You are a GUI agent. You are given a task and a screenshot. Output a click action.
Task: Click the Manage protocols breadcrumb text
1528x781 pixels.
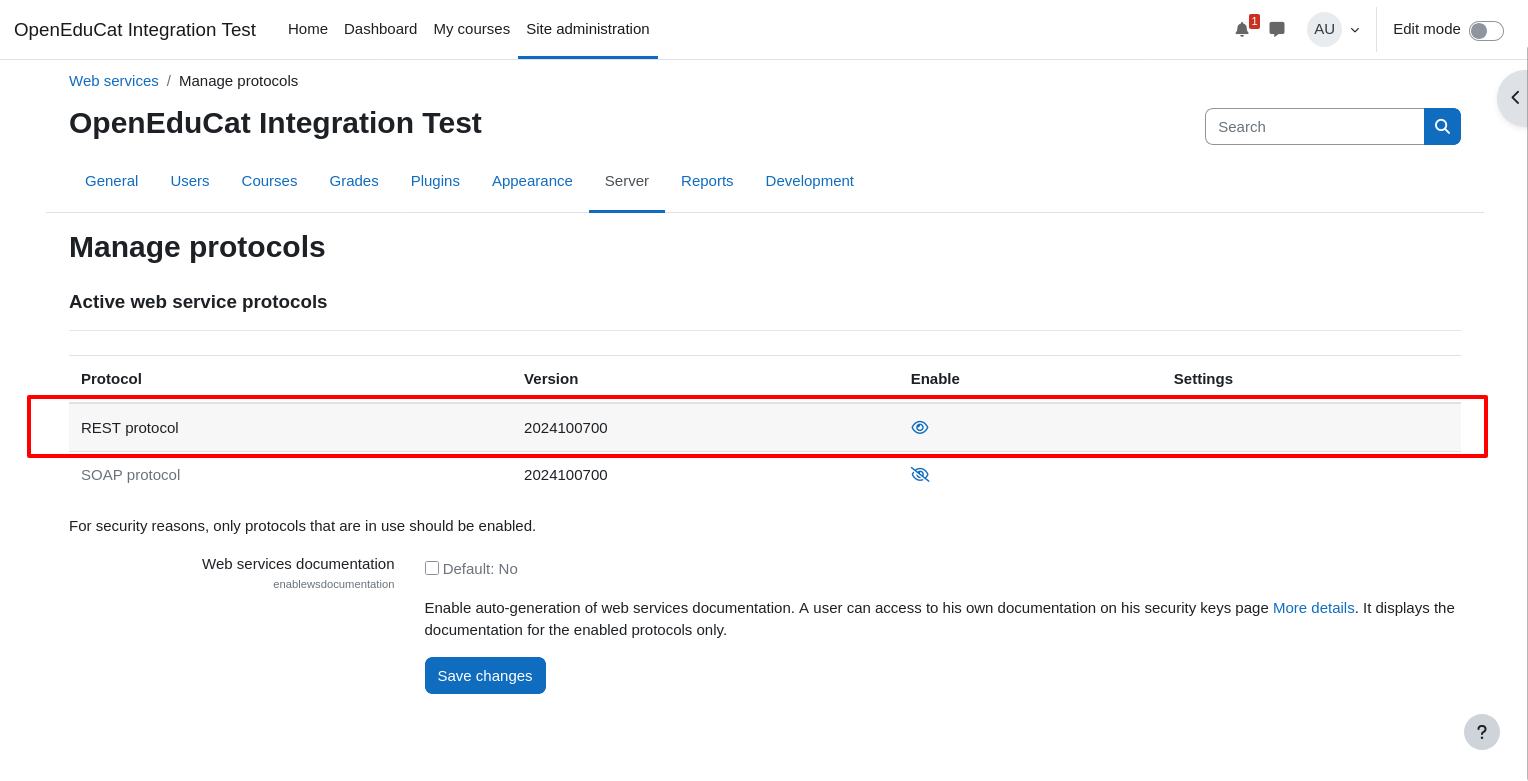[239, 81]
